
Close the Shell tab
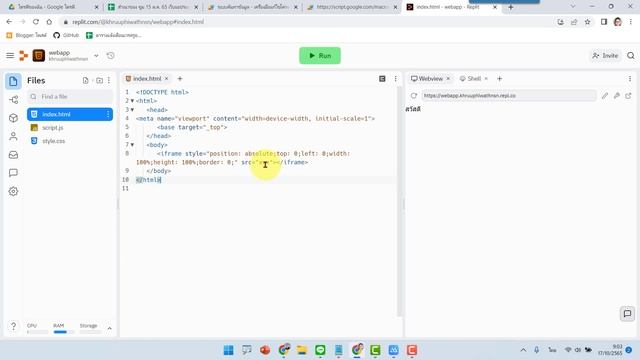coord(486,78)
